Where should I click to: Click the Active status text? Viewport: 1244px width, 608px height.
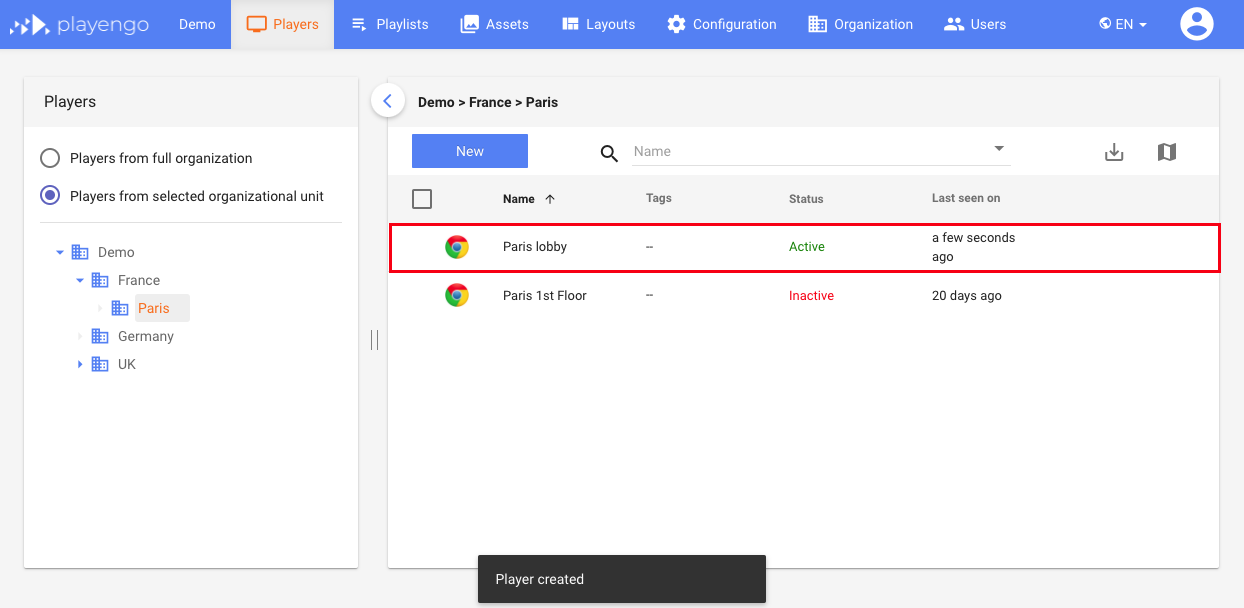click(x=807, y=247)
